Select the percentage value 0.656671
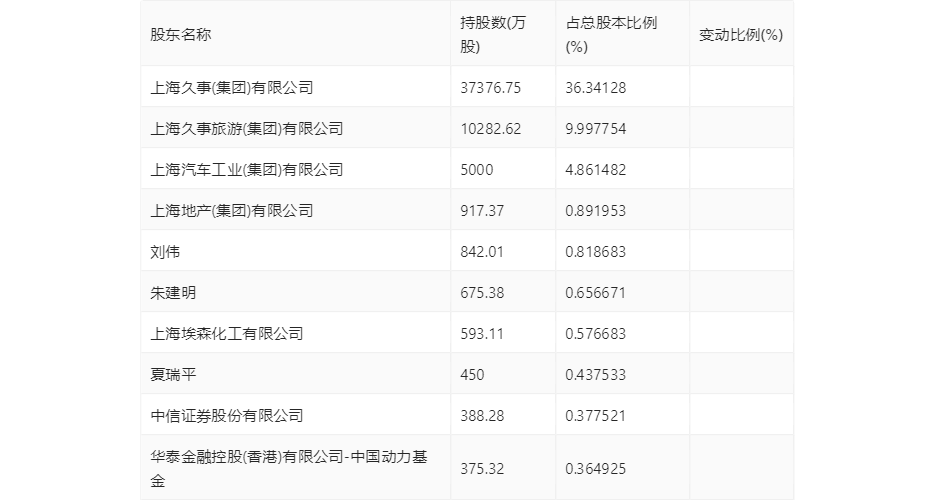Screen dimensions: 935x500 click(x=596, y=293)
